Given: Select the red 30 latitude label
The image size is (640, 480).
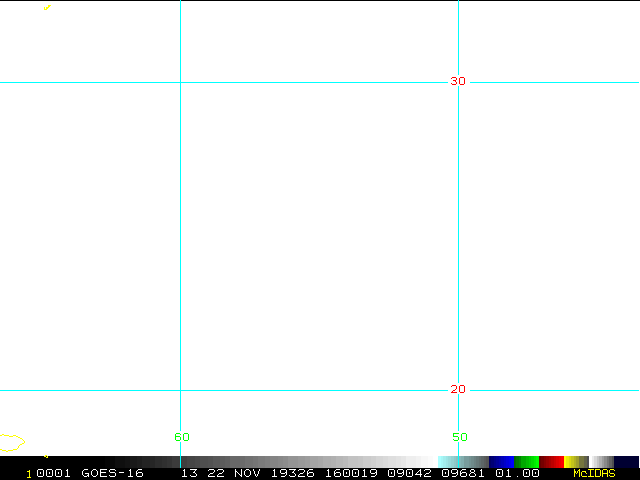Looking at the screenshot, I should click(x=458, y=81).
